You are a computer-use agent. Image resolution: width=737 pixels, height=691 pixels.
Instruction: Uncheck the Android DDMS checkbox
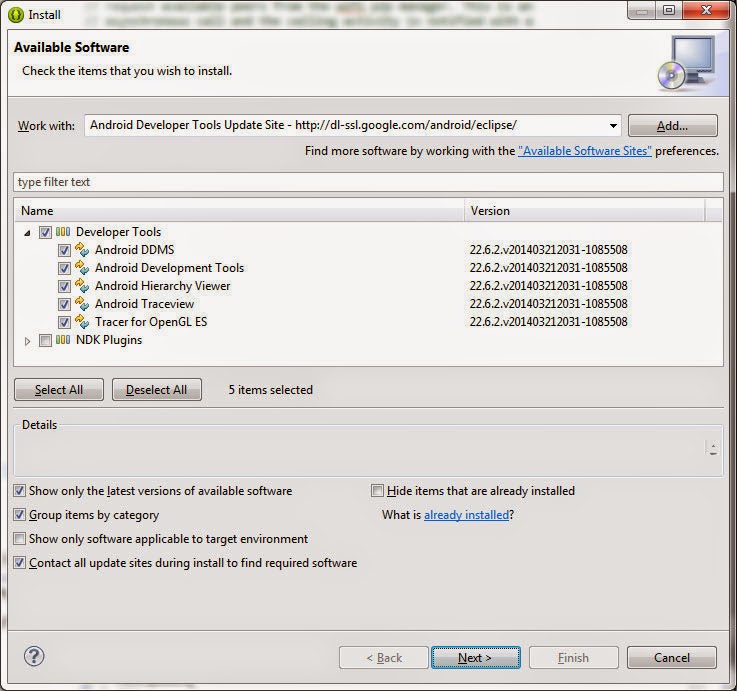tap(64, 251)
